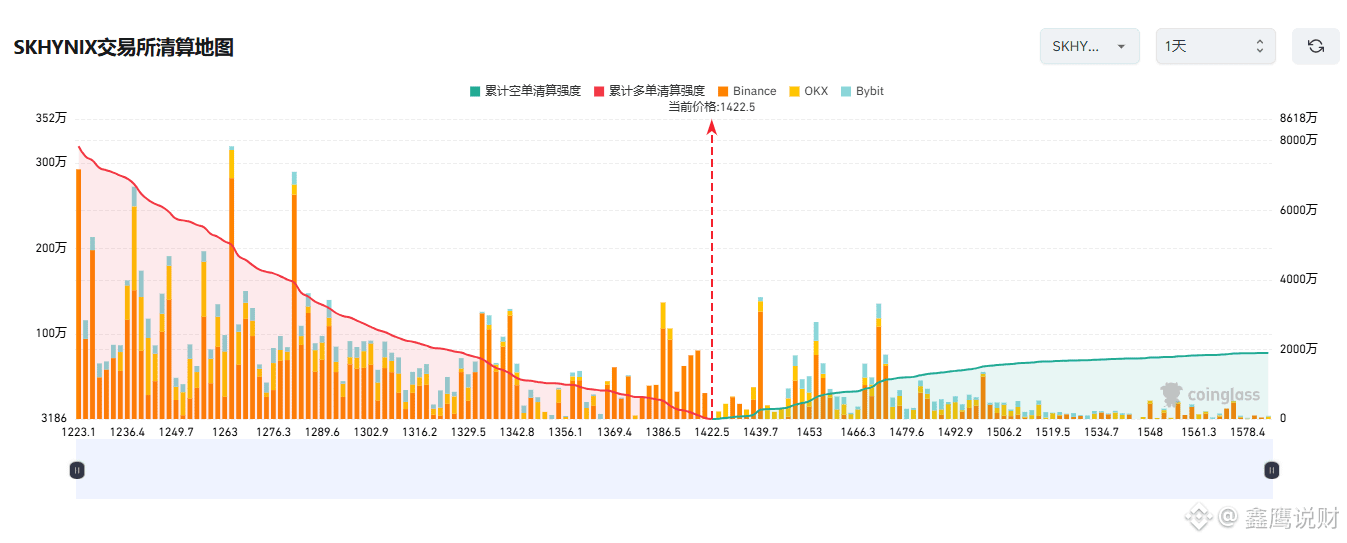Toggle the 累计空单清算强度 legend series
1347x543 pixels.
point(525,91)
